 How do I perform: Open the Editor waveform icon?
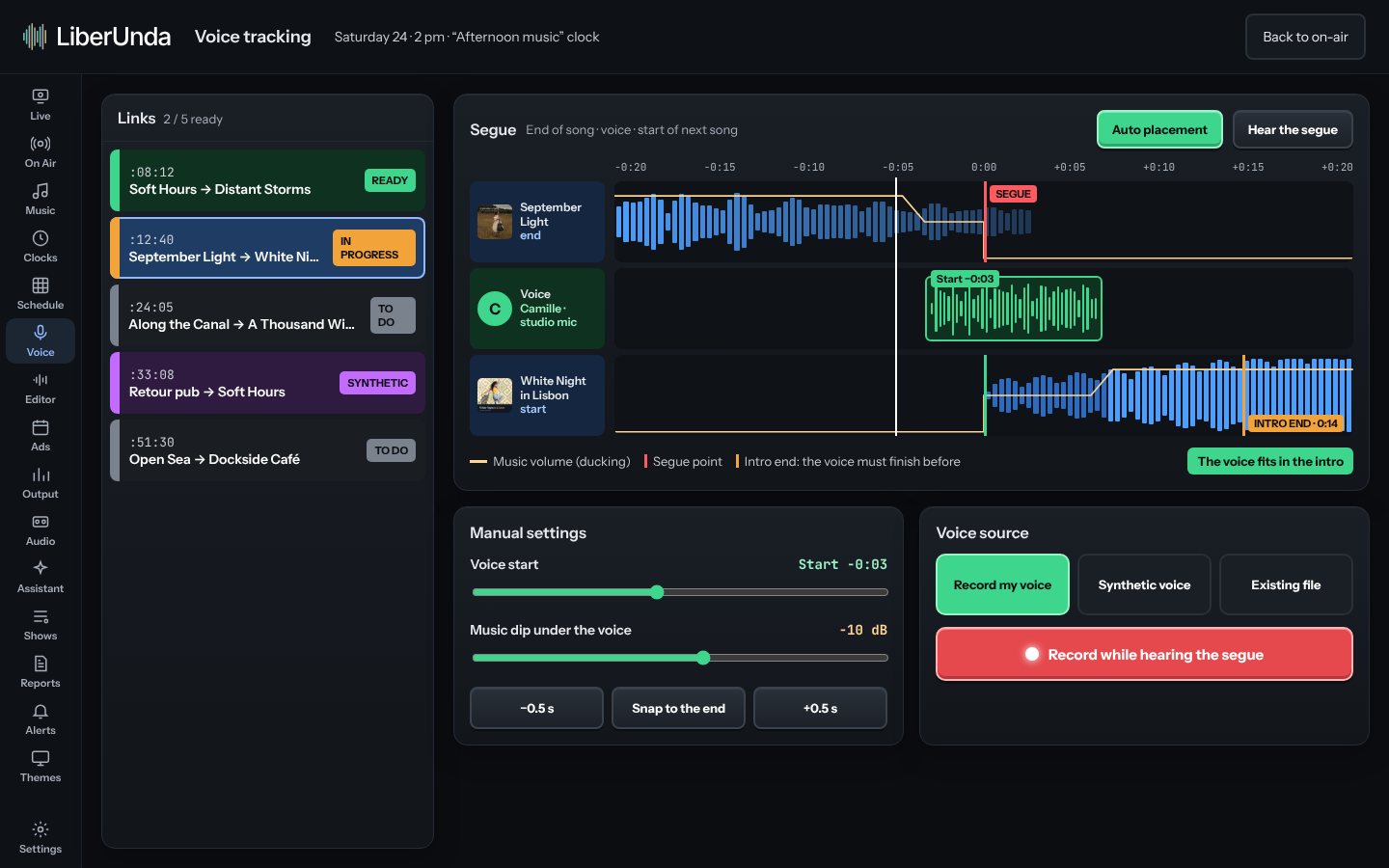[x=41, y=389]
